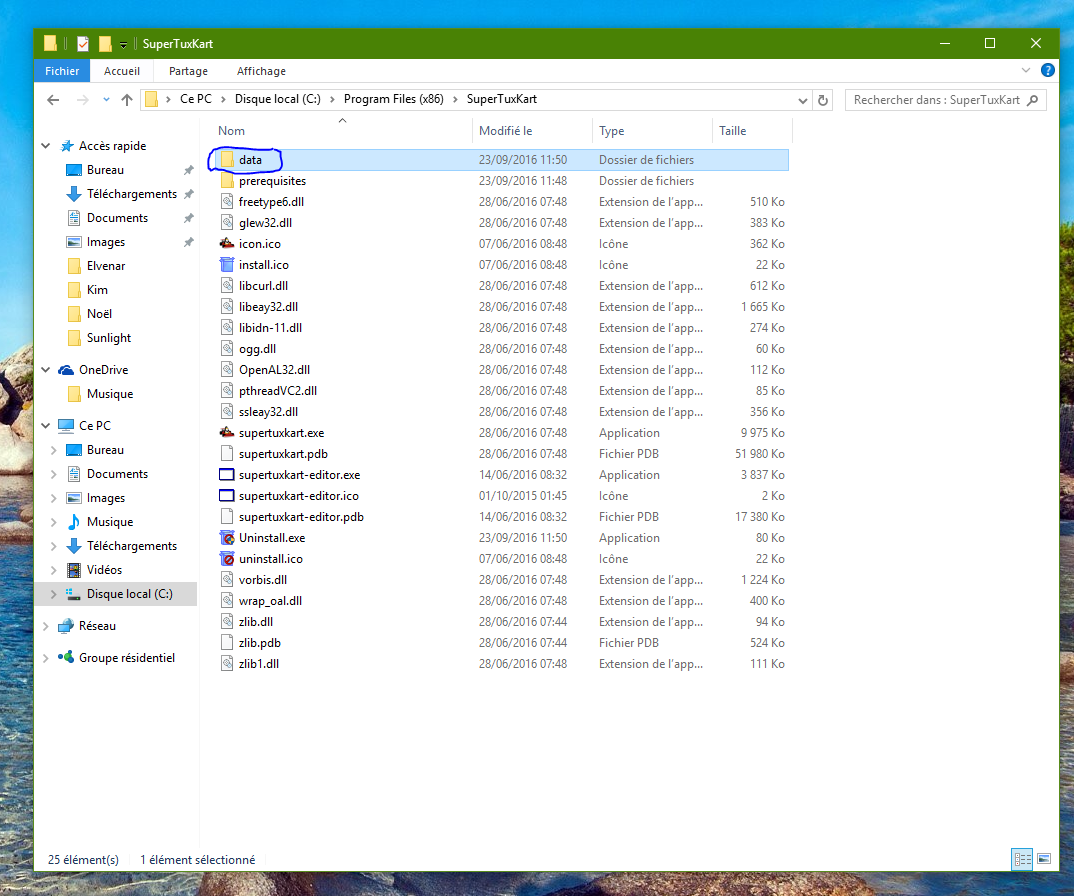The image size is (1074, 896).
Task: Go up one folder level arrow
Action: [x=127, y=100]
